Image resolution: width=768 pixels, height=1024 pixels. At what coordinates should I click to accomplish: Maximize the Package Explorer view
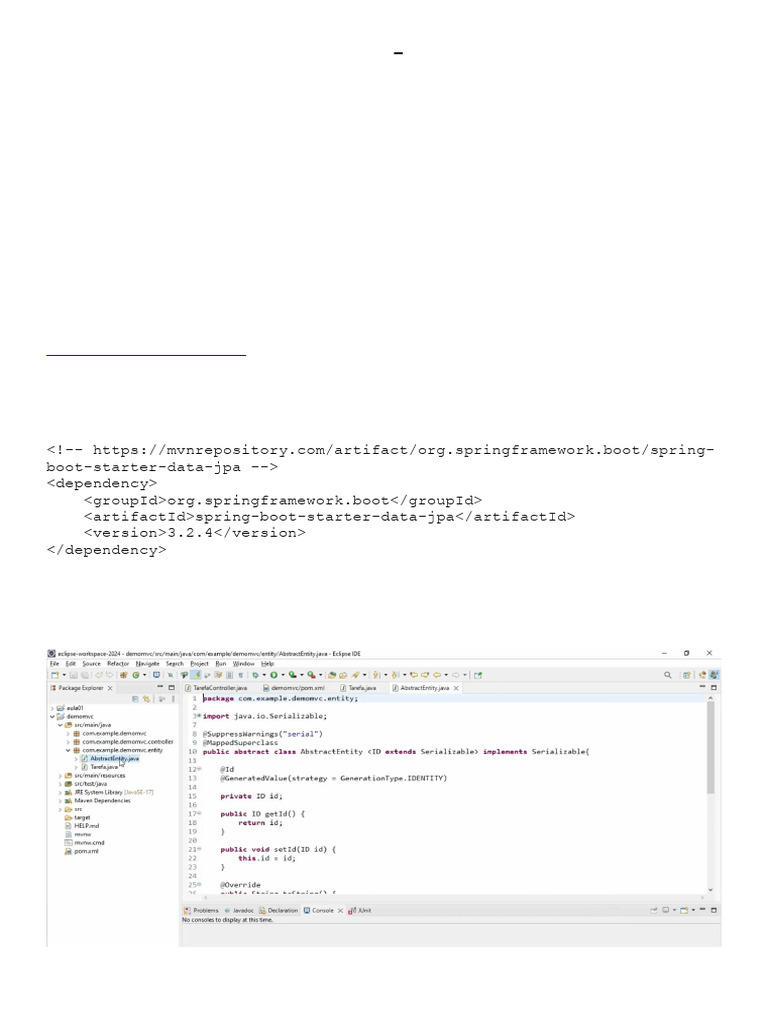tap(172, 688)
